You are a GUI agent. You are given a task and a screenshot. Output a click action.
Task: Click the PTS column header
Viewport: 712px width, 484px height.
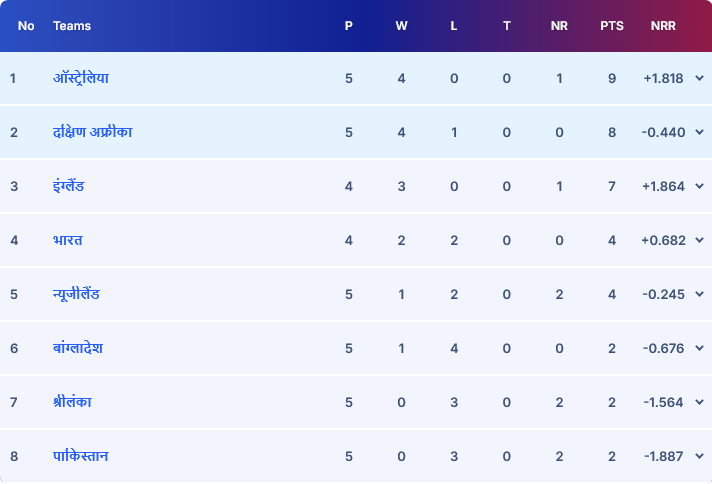pos(612,26)
